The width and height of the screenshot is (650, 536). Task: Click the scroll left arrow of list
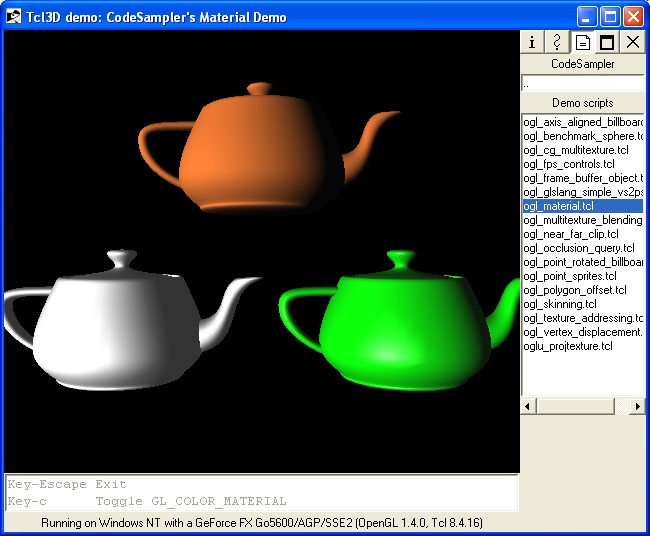[x=527, y=406]
